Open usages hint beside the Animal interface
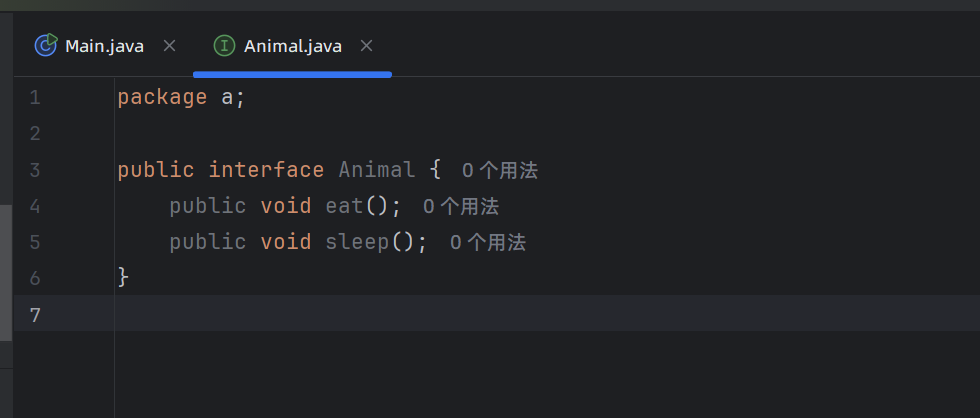 (x=500, y=171)
